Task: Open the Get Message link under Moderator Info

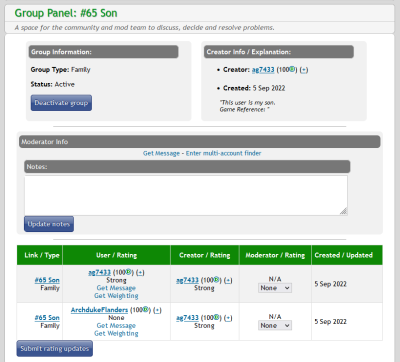Action: coord(161,153)
